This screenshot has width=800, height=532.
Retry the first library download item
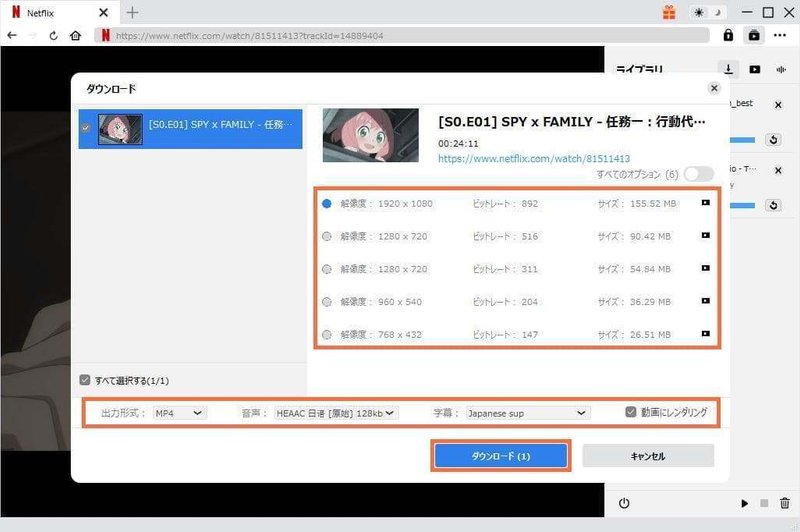coord(773,140)
